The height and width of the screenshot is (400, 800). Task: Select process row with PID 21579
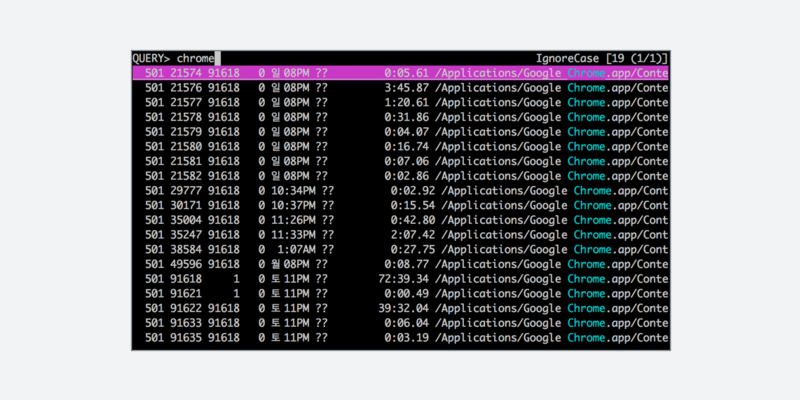tap(401, 132)
